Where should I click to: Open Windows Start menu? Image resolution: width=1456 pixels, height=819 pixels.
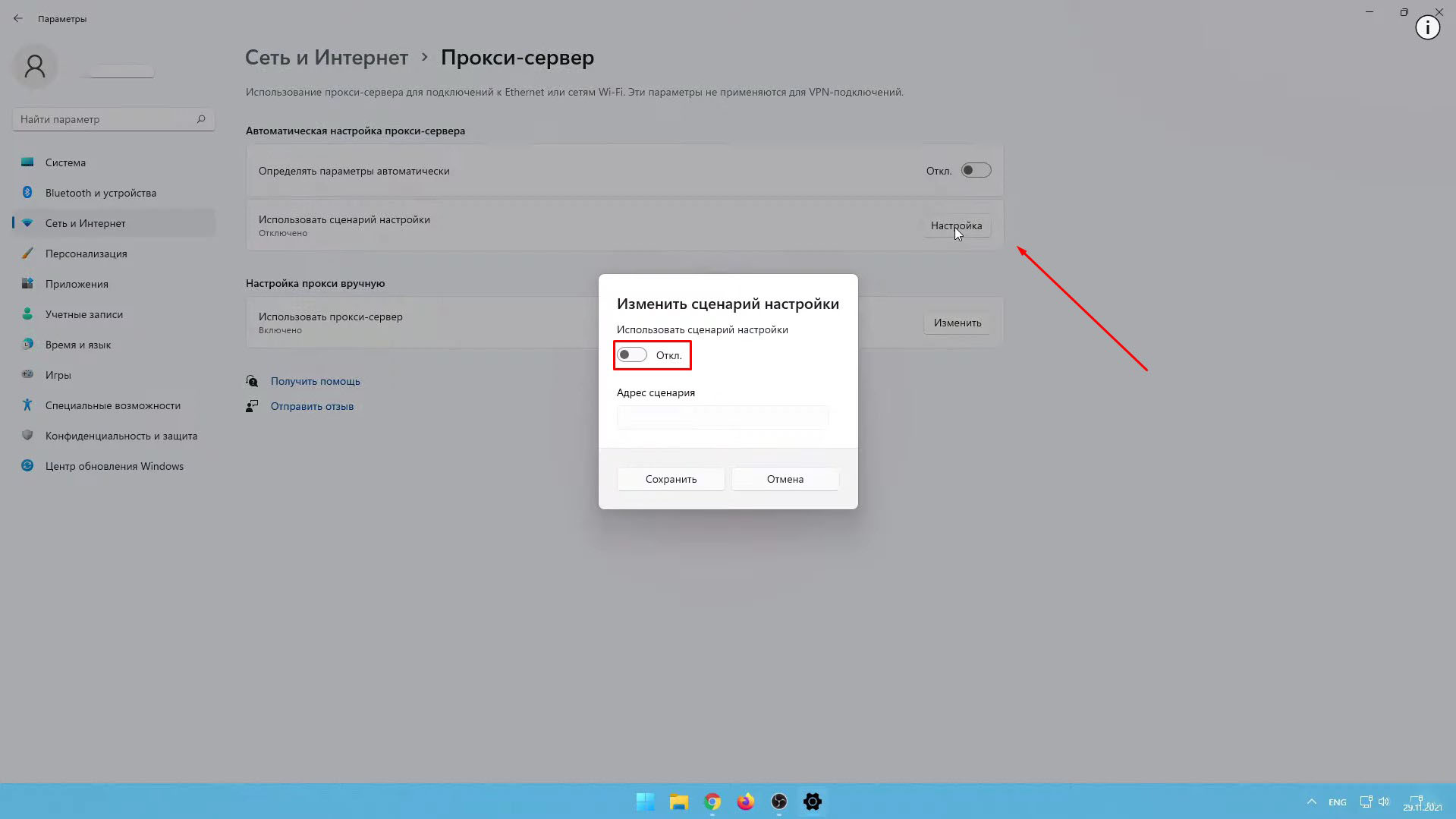(646, 802)
